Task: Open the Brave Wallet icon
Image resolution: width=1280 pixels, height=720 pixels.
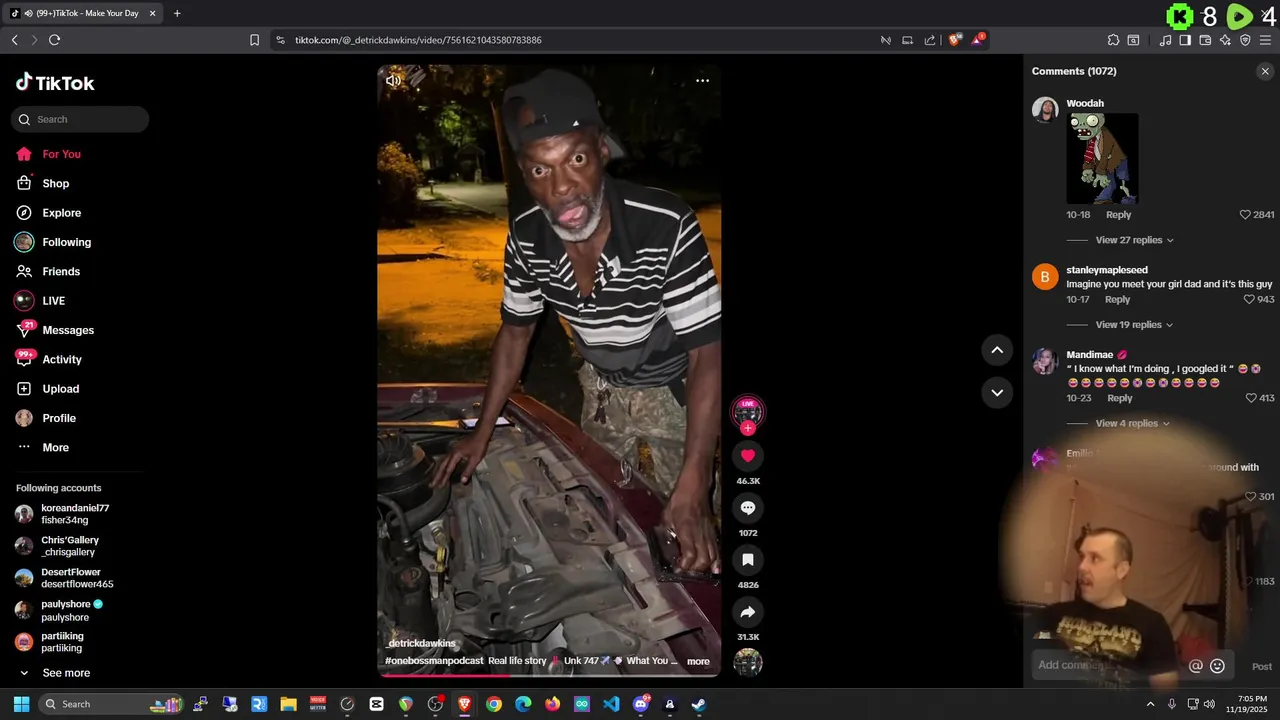Action: tap(1205, 40)
